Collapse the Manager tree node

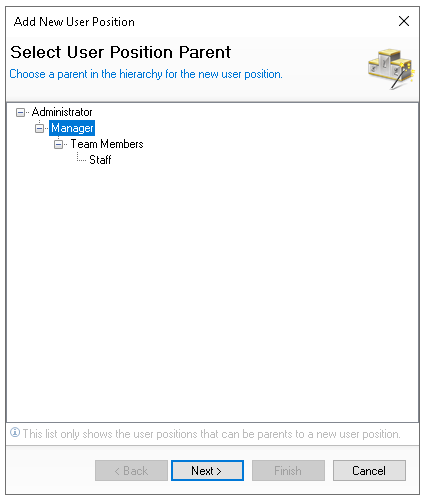(x=39, y=128)
